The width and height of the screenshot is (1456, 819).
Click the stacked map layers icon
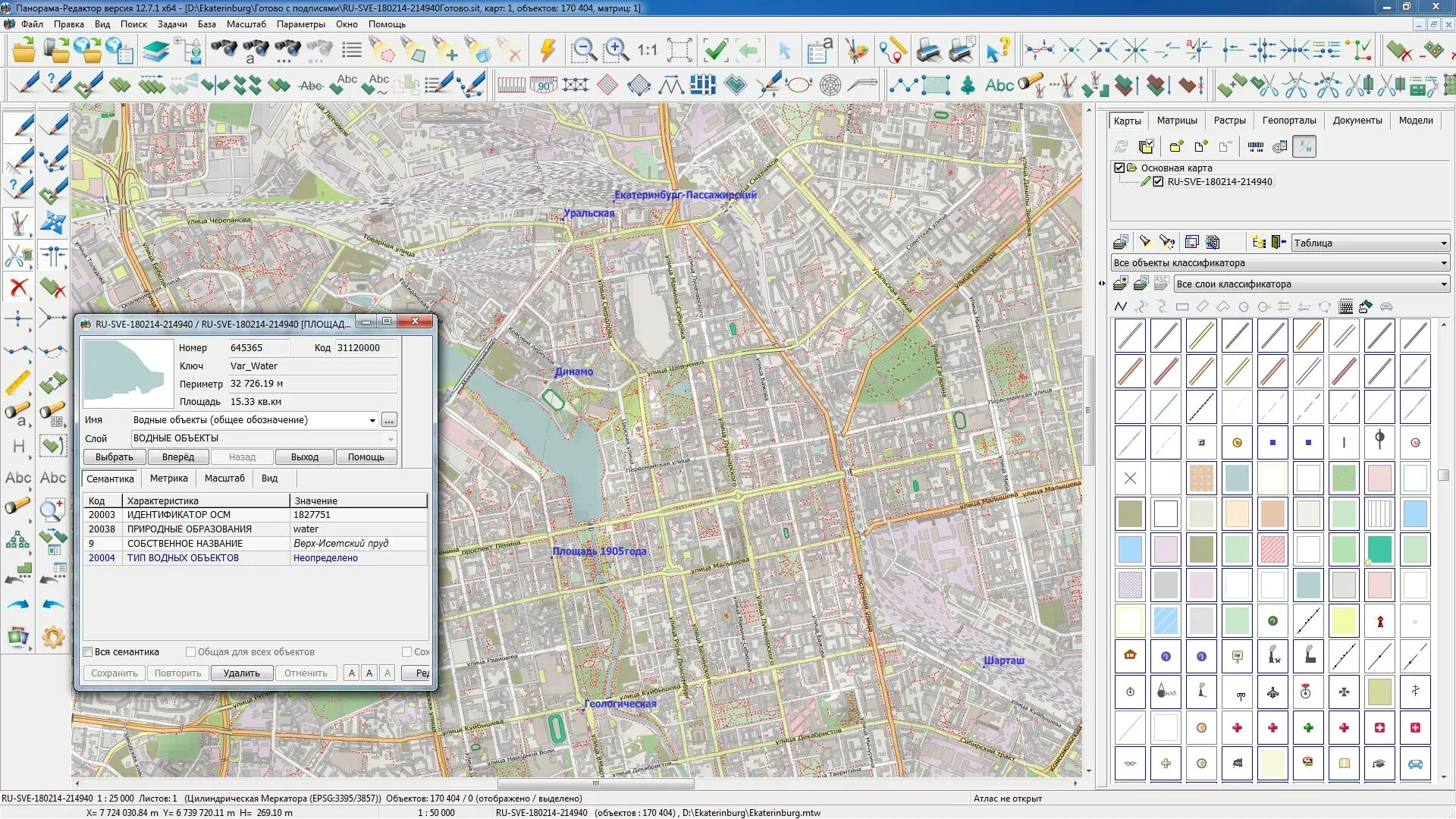pyautogui.click(x=155, y=51)
